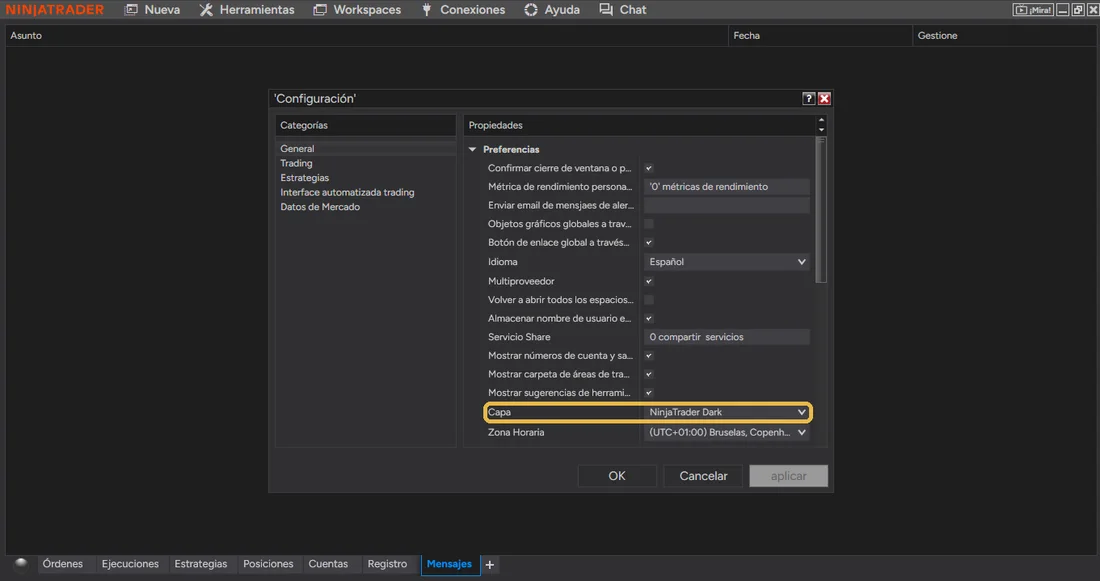This screenshot has height=581, width=1100.
Task: Collapse the Preferencias section
Action: pos(472,149)
